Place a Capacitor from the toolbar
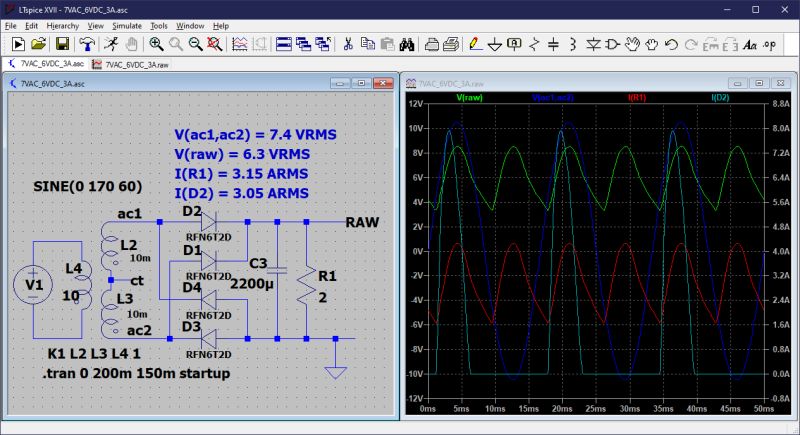This screenshot has width=800, height=435. 554,45
